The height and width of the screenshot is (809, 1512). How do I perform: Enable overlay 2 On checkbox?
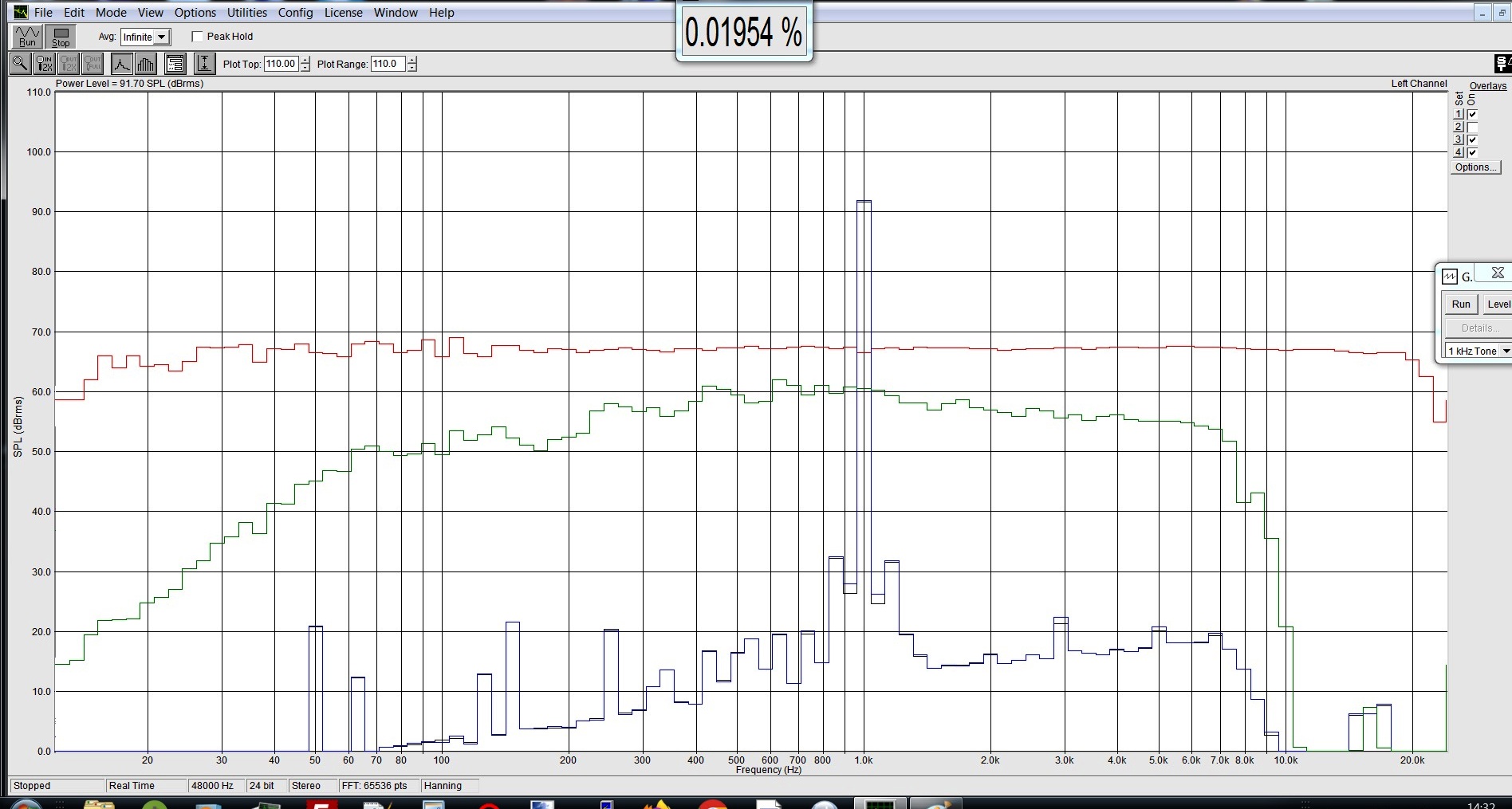click(x=1472, y=127)
